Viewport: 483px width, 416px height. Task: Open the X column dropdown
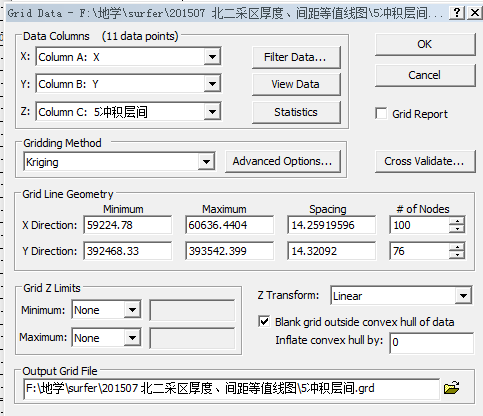(x=212, y=57)
